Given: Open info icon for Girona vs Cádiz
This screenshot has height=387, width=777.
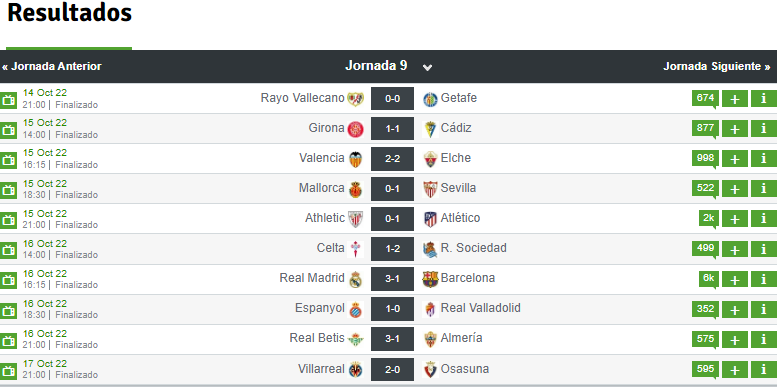Looking at the screenshot, I should click(x=764, y=129).
